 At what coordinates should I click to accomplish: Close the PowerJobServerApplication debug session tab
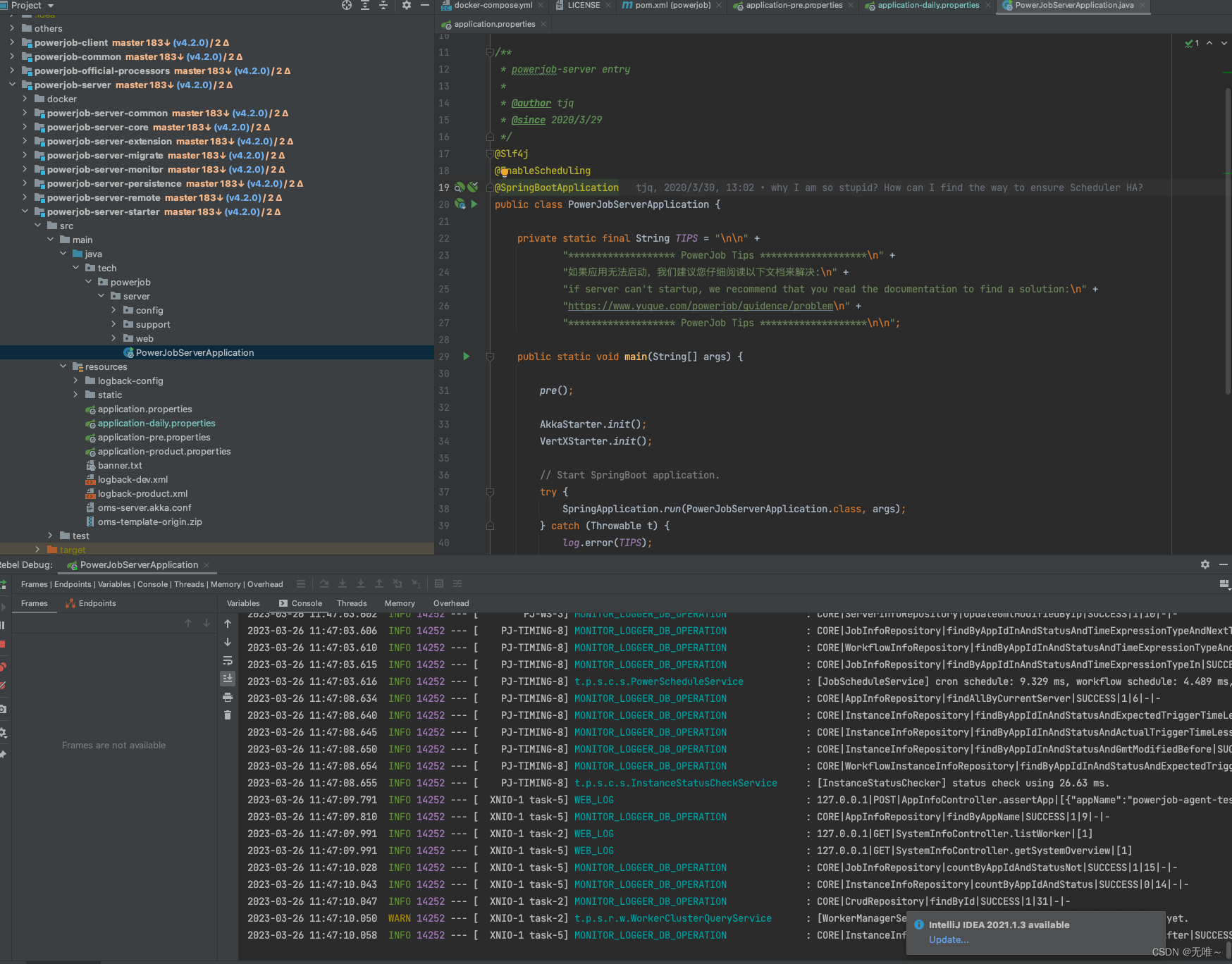207,564
